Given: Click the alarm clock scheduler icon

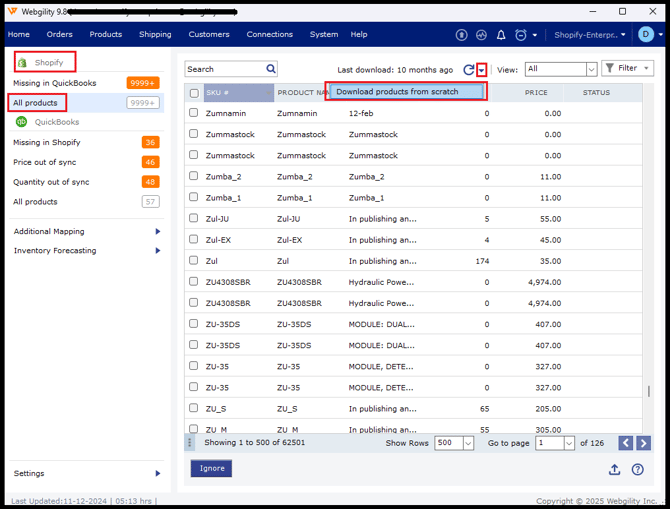Looking at the screenshot, I should click(x=520, y=35).
